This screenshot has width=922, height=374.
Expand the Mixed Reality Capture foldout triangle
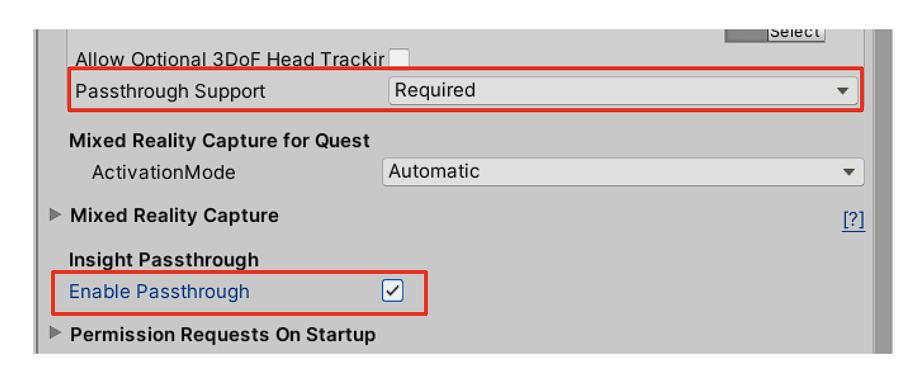click(x=55, y=215)
